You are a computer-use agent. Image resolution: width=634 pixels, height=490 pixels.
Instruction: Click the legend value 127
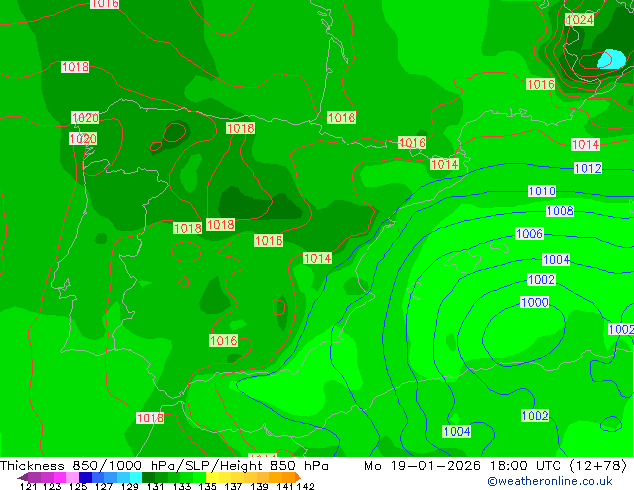(x=104, y=486)
